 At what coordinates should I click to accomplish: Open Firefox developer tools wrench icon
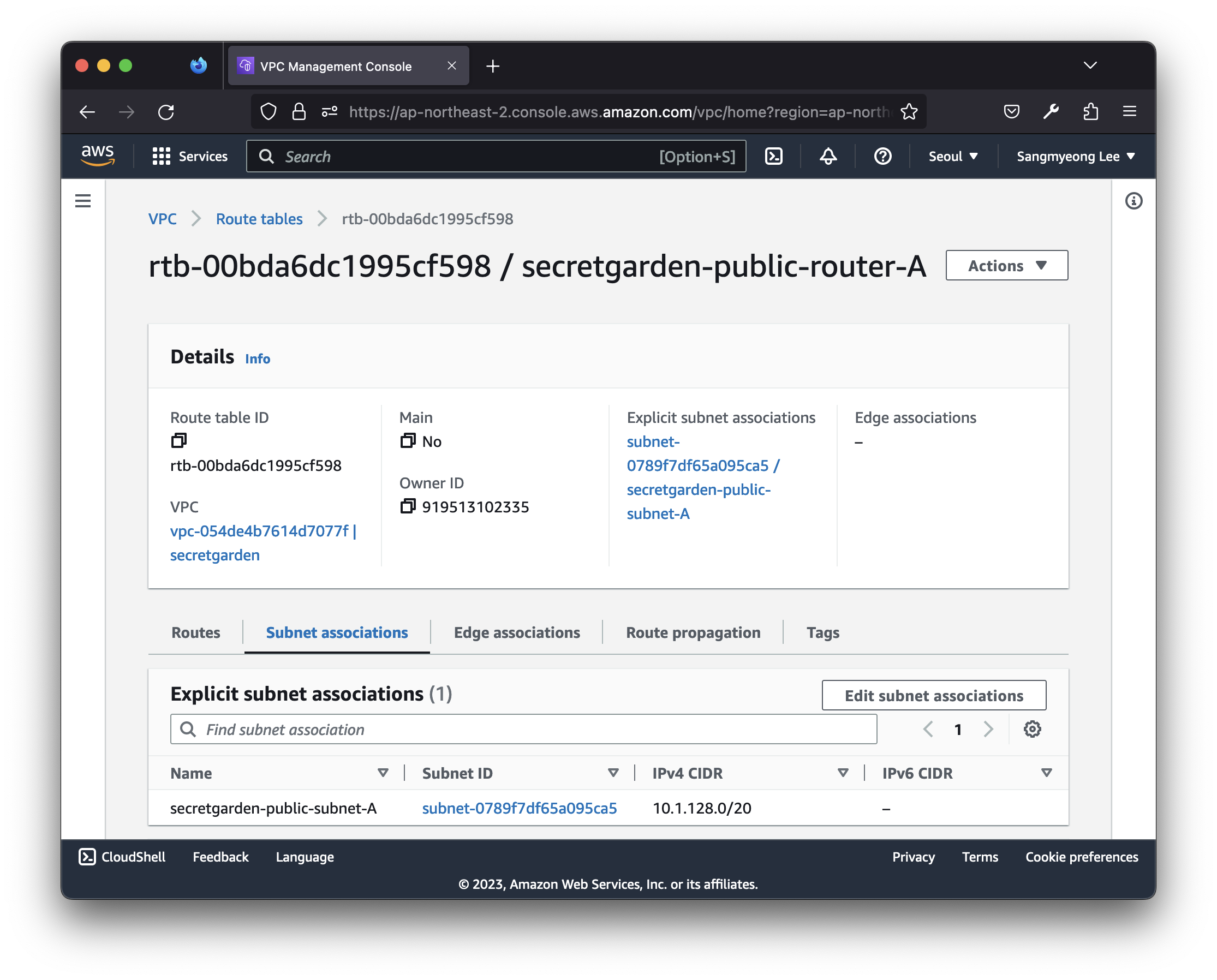[x=1051, y=112]
